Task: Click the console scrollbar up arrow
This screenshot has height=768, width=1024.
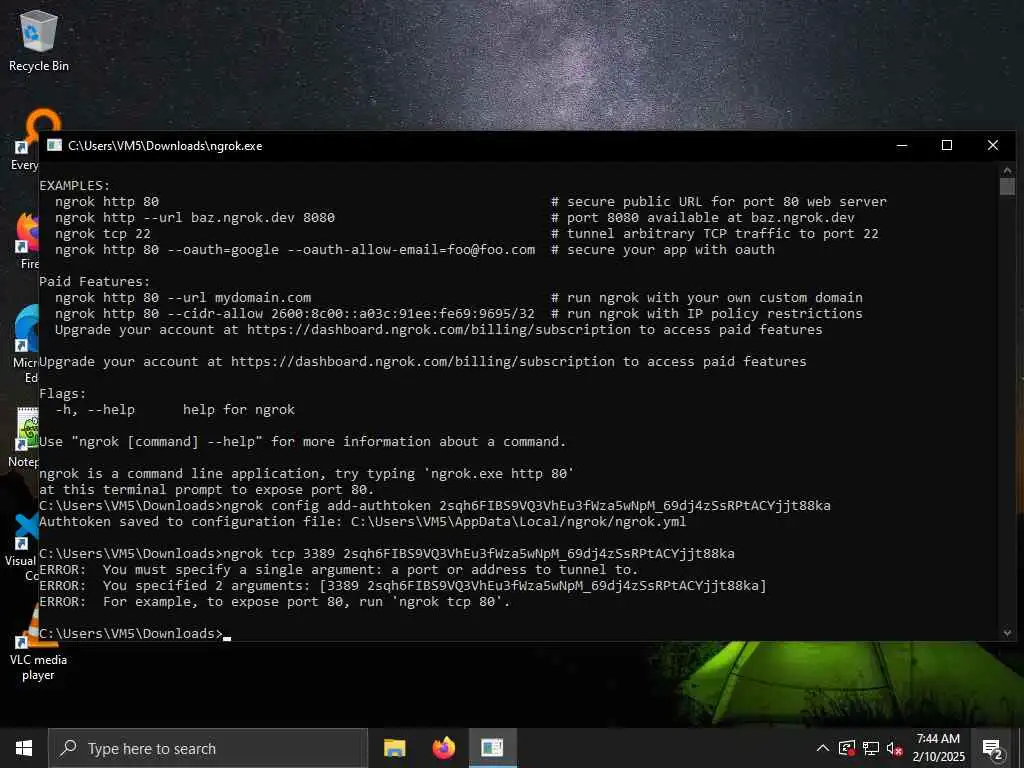Action: click(1007, 171)
